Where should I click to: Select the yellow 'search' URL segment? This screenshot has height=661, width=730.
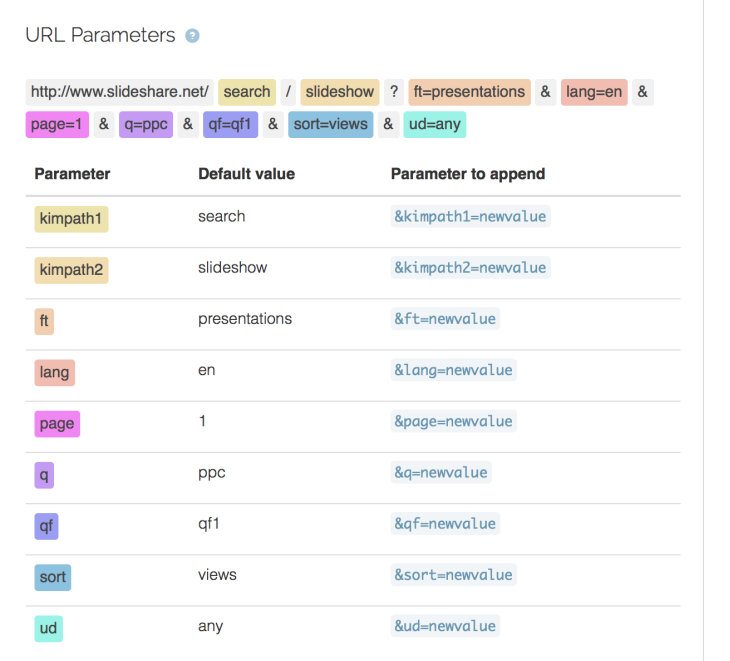coord(247,92)
